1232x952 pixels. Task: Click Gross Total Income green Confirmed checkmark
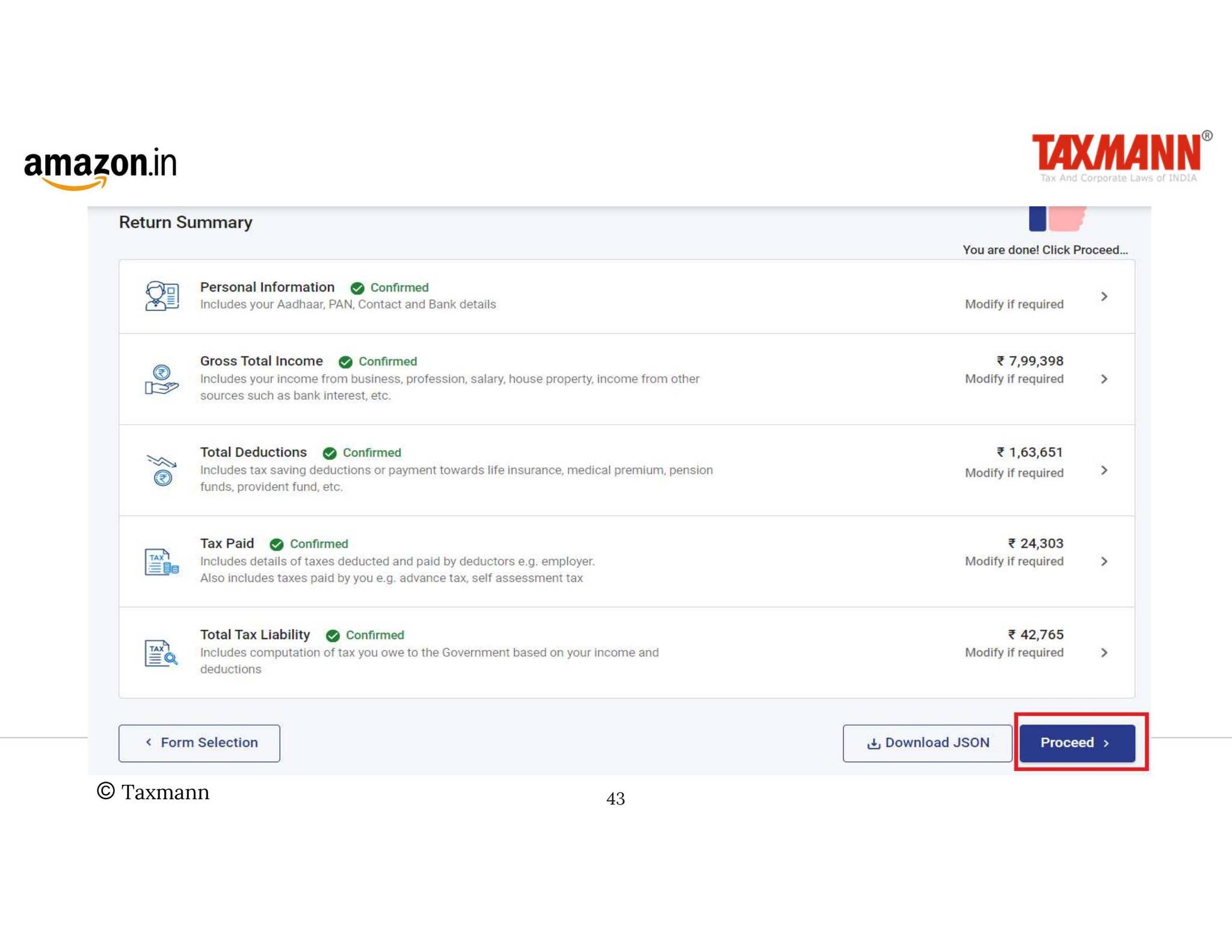[345, 362]
